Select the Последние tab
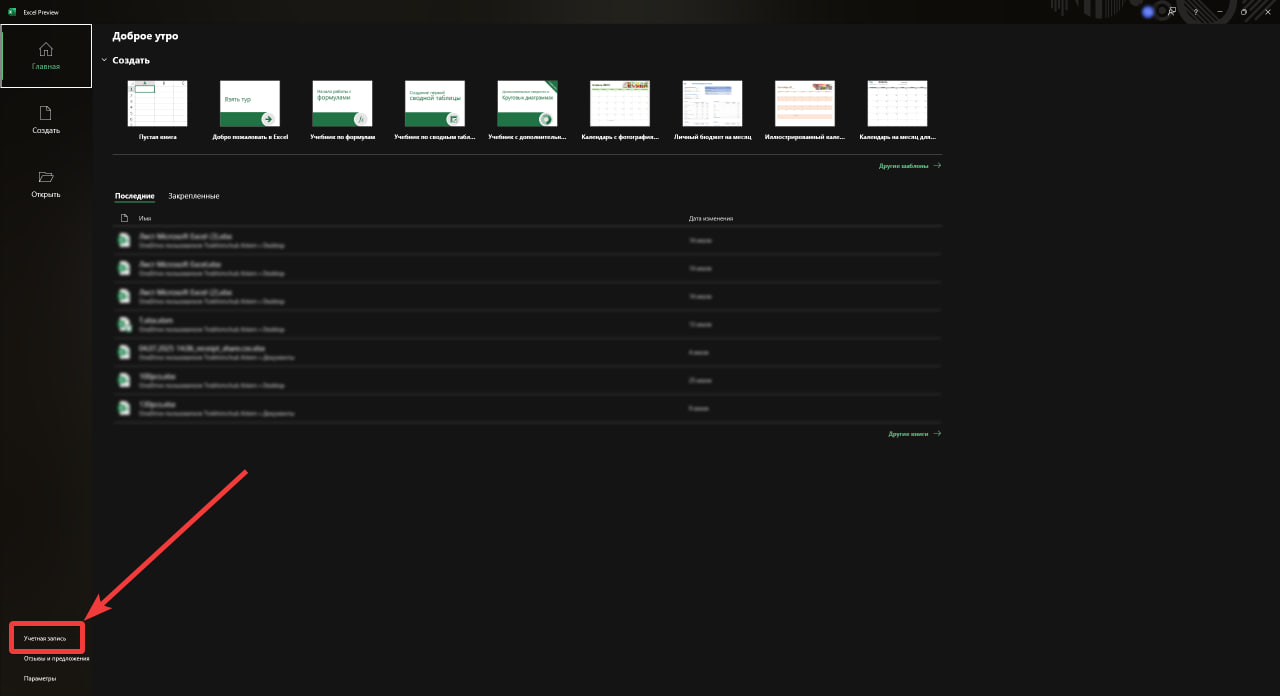 [134, 196]
